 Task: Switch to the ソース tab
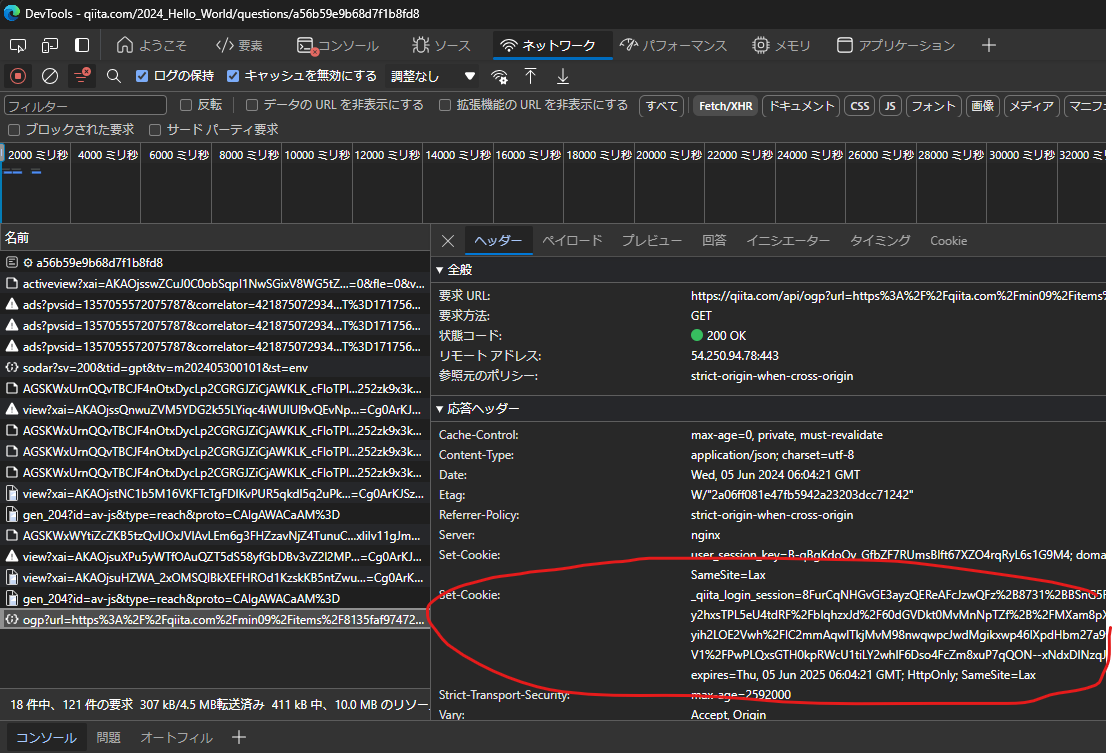tap(441, 45)
